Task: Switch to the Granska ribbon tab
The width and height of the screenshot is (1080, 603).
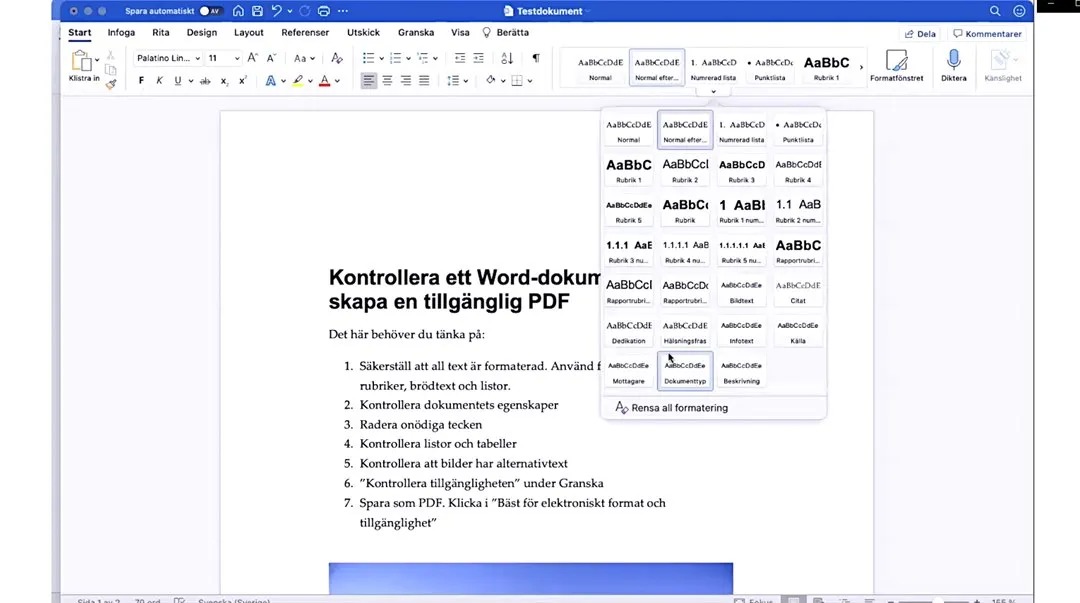Action: (x=415, y=32)
